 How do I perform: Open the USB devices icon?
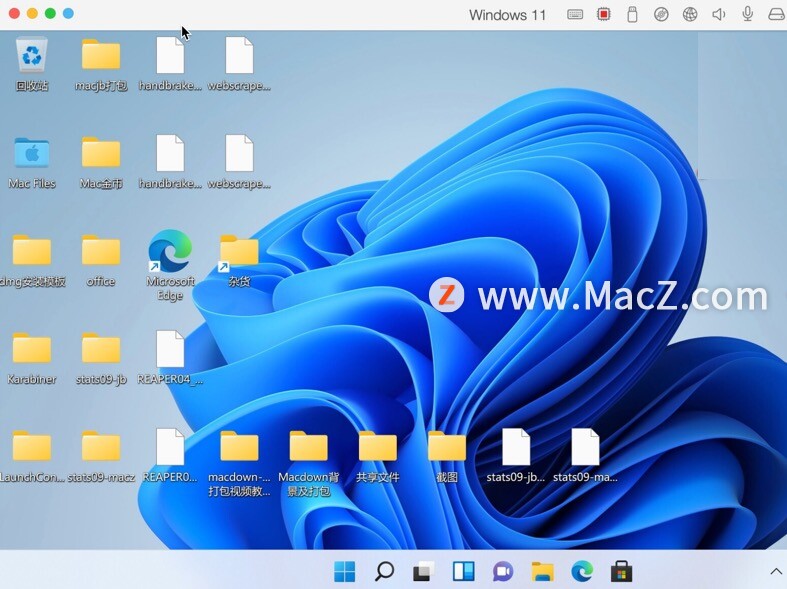(632, 15)
